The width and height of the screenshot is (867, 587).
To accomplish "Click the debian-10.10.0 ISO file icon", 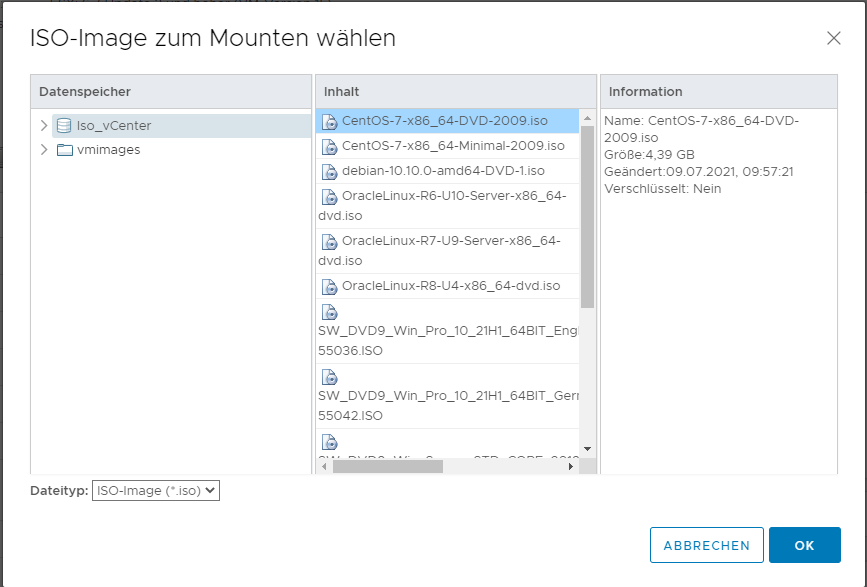I will 329,170.
